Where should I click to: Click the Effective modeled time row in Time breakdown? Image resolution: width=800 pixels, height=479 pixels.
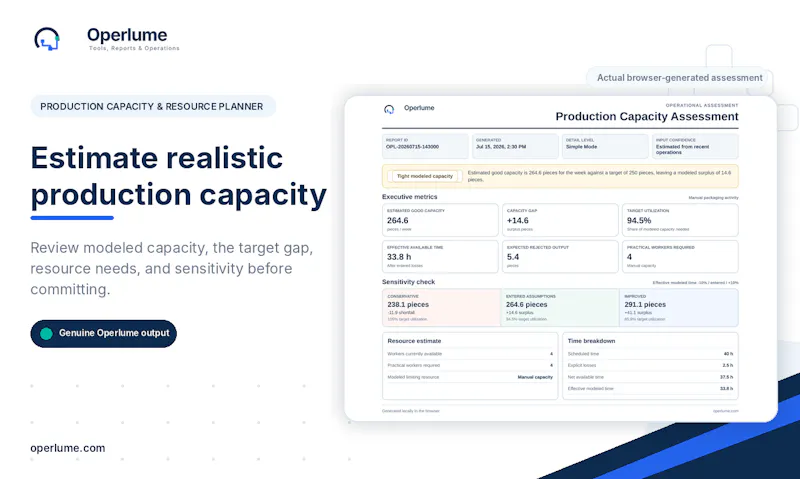coord(651,389)
